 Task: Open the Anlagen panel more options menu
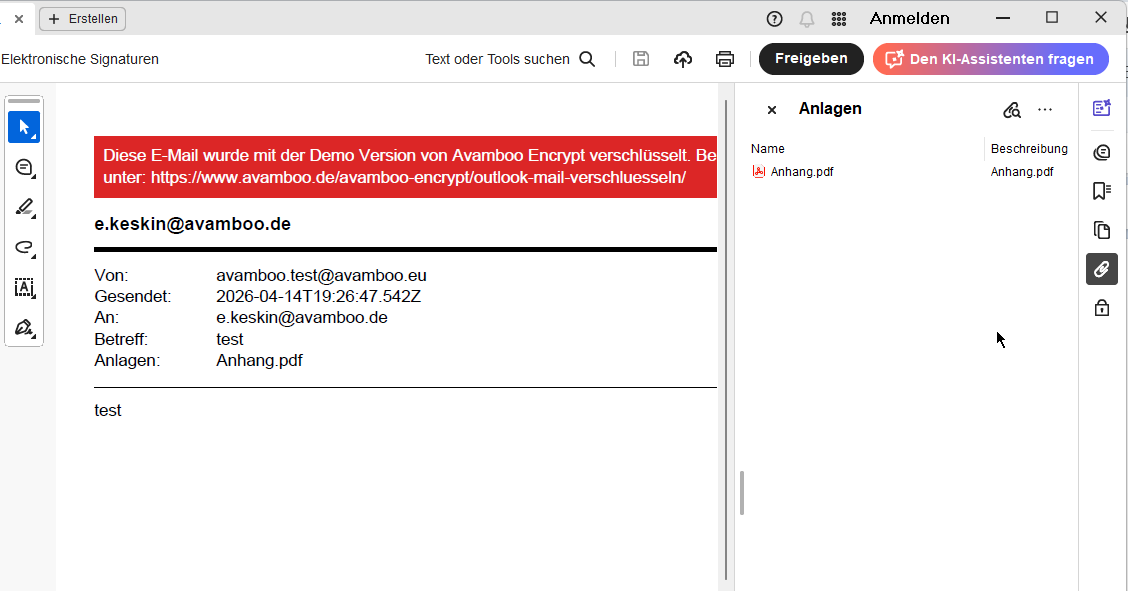point(1045,109)
